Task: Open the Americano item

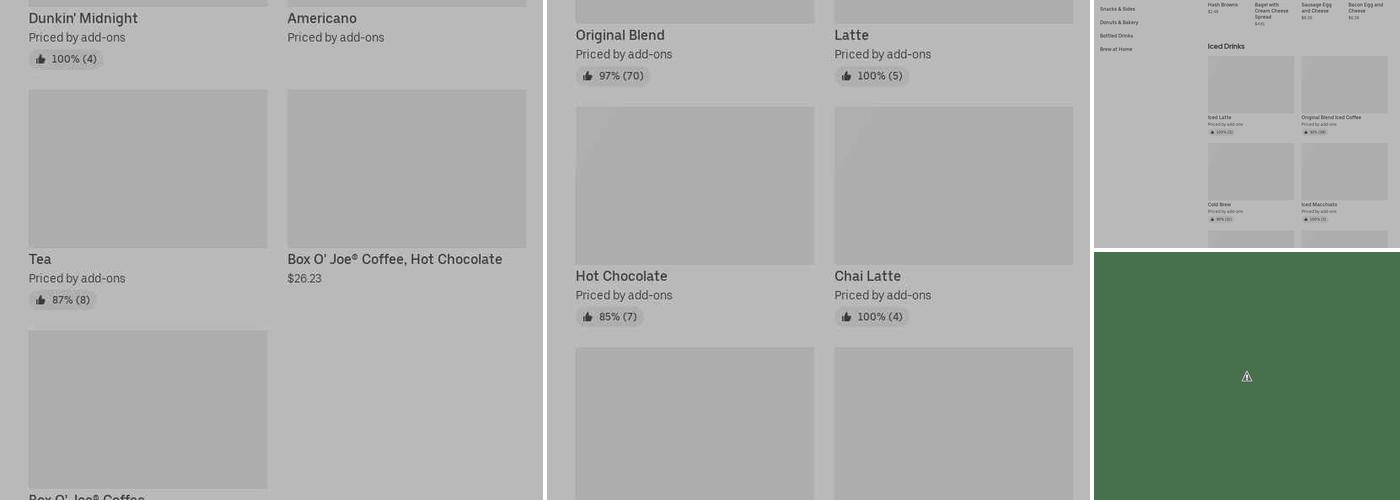Action: click(322, 19)
